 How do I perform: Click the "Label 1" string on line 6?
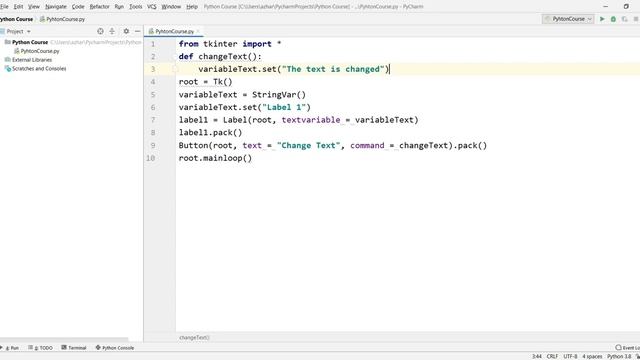[x=284, y=107]
